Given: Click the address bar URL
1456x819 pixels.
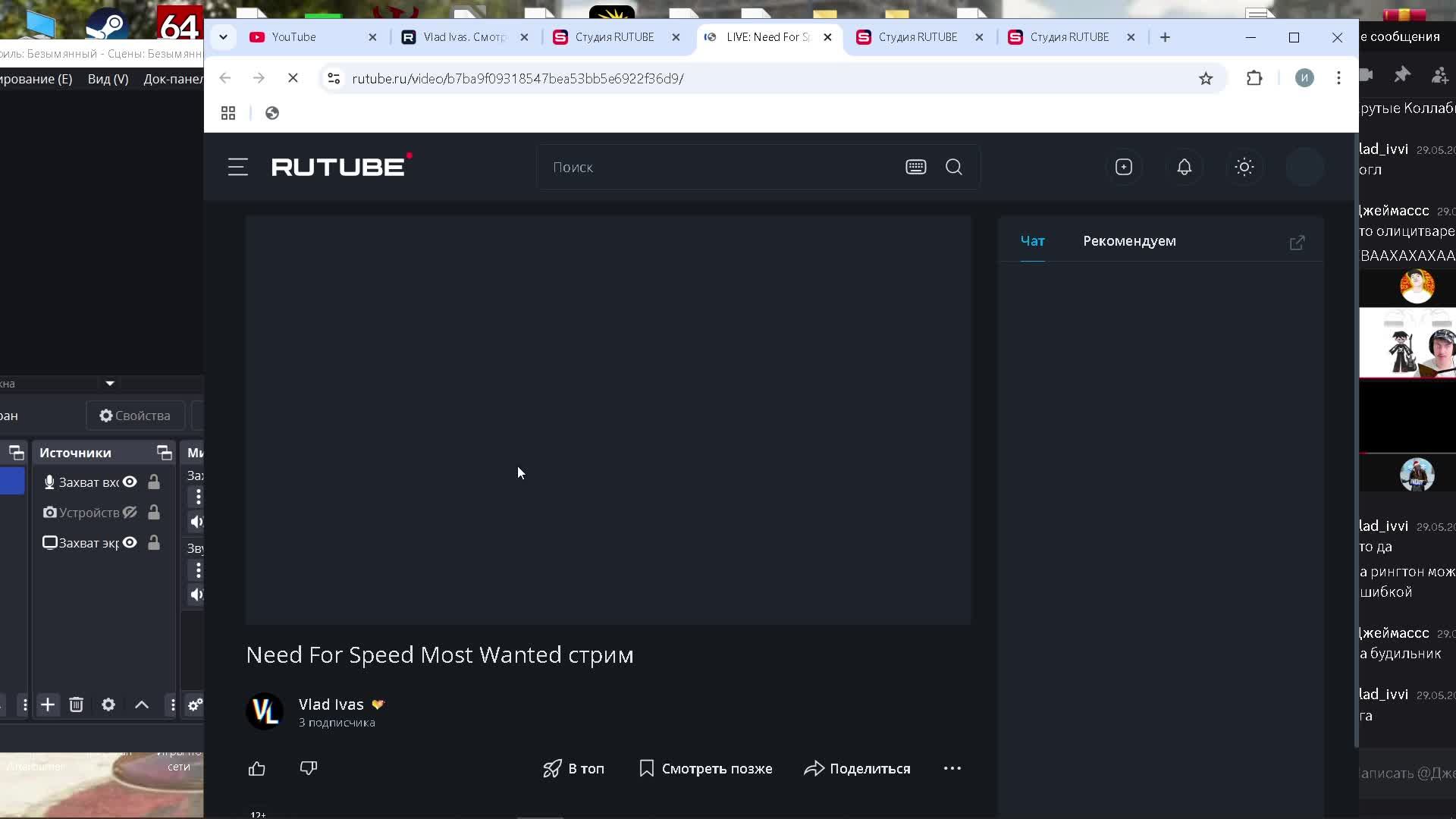Looking at the screenshot, I should pyautogui.click(x=518, y=78).
